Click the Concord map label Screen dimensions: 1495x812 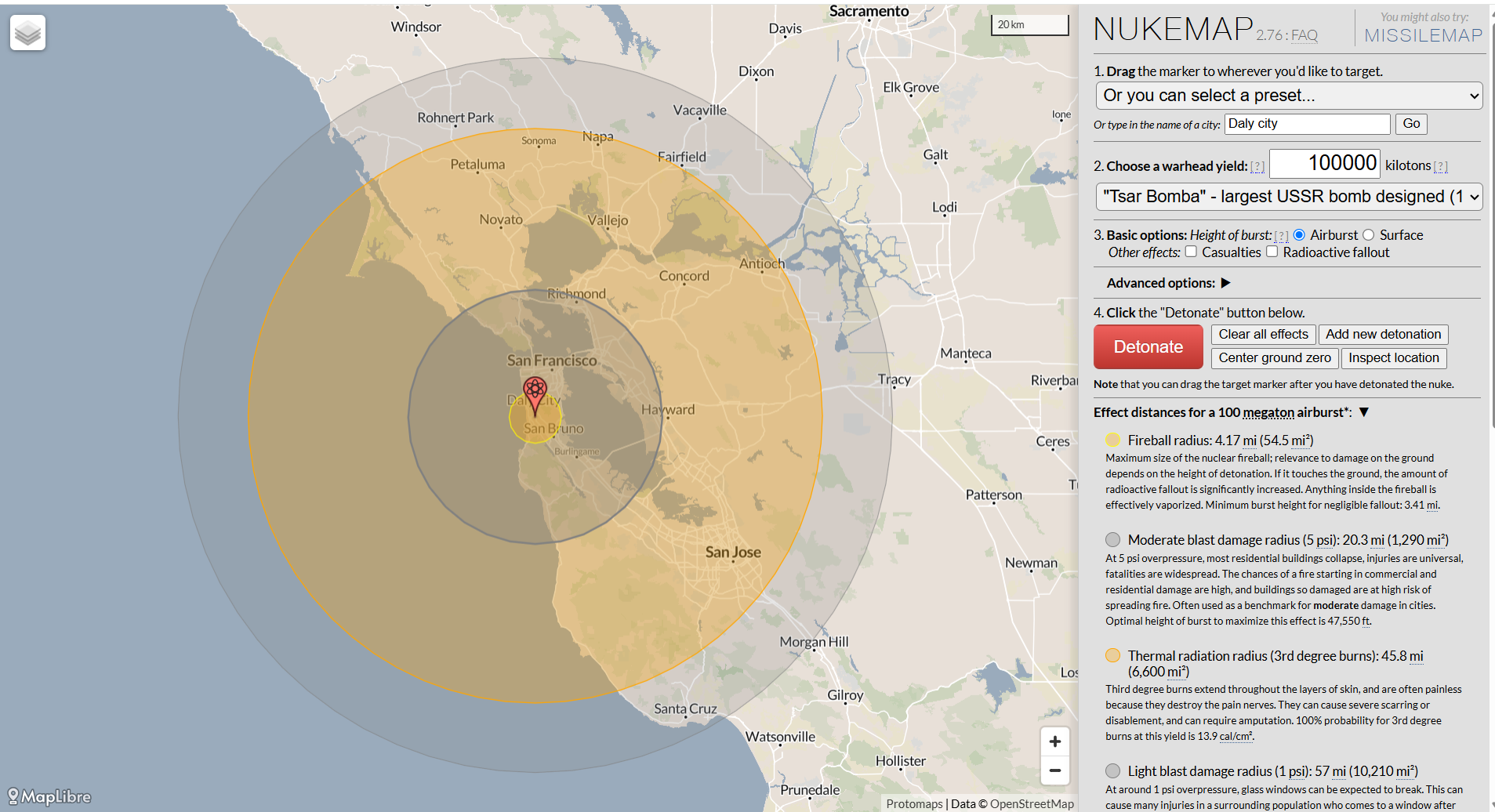click(684, 276)
